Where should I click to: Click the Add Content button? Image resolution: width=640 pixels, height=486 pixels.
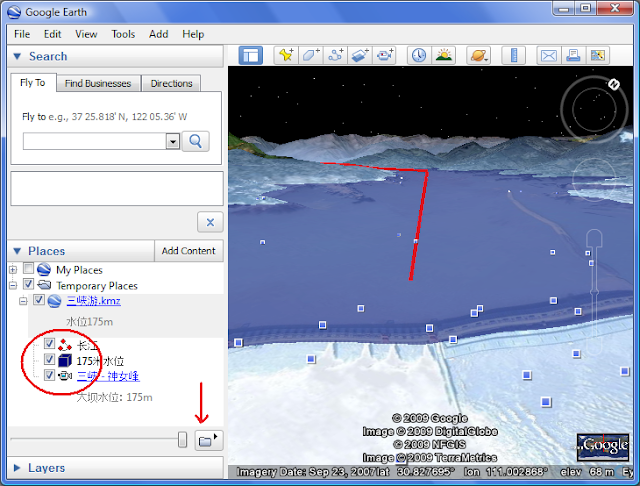(x=189, y=251)
